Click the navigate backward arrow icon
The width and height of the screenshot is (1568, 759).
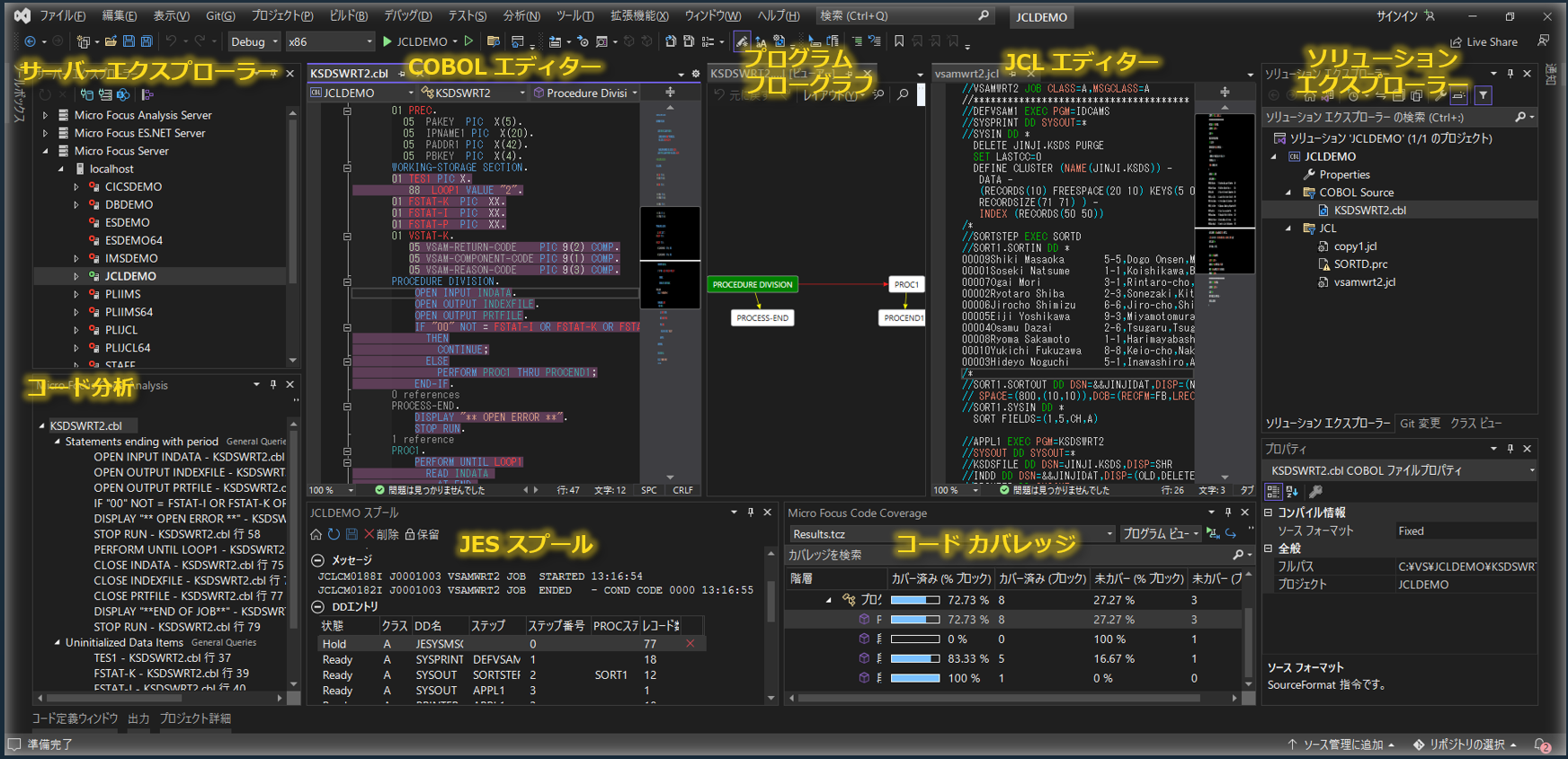tap(30, 41)
